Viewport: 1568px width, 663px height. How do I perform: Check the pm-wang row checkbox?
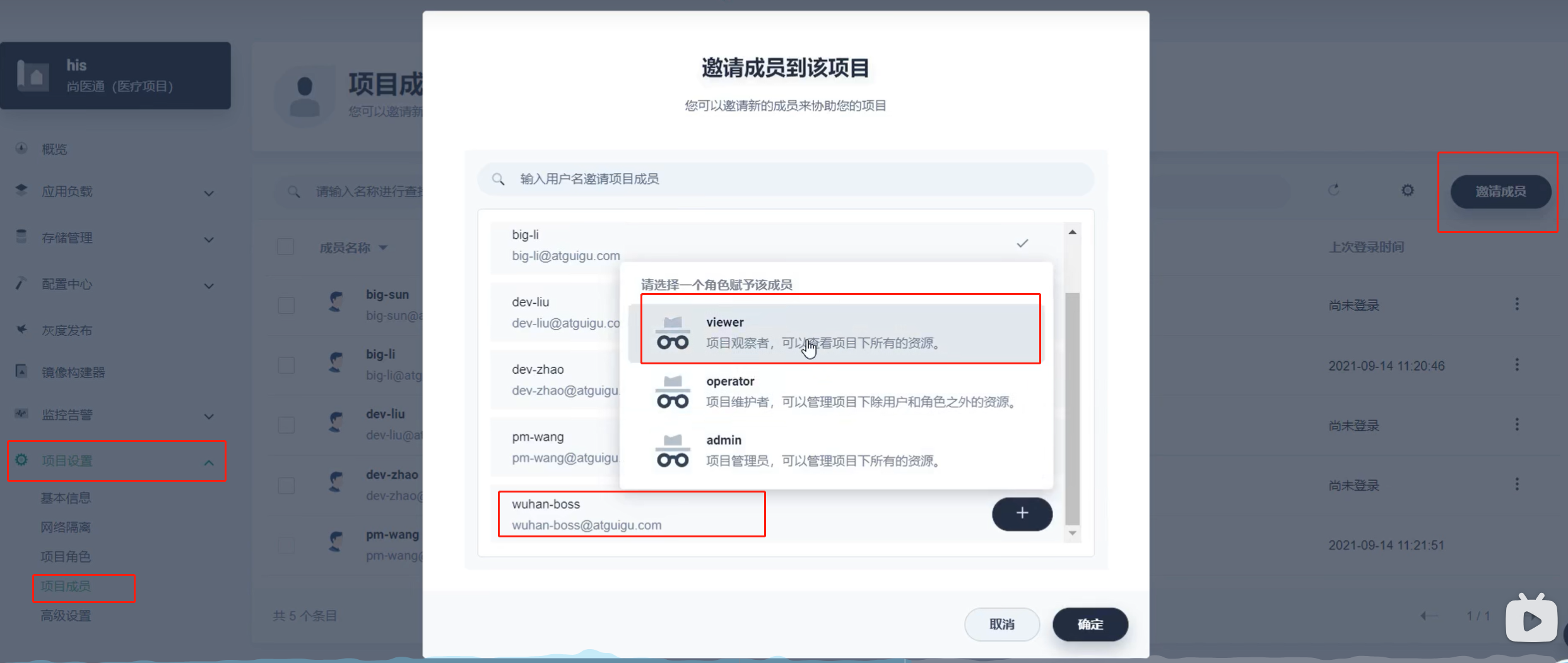coord(286,545)
